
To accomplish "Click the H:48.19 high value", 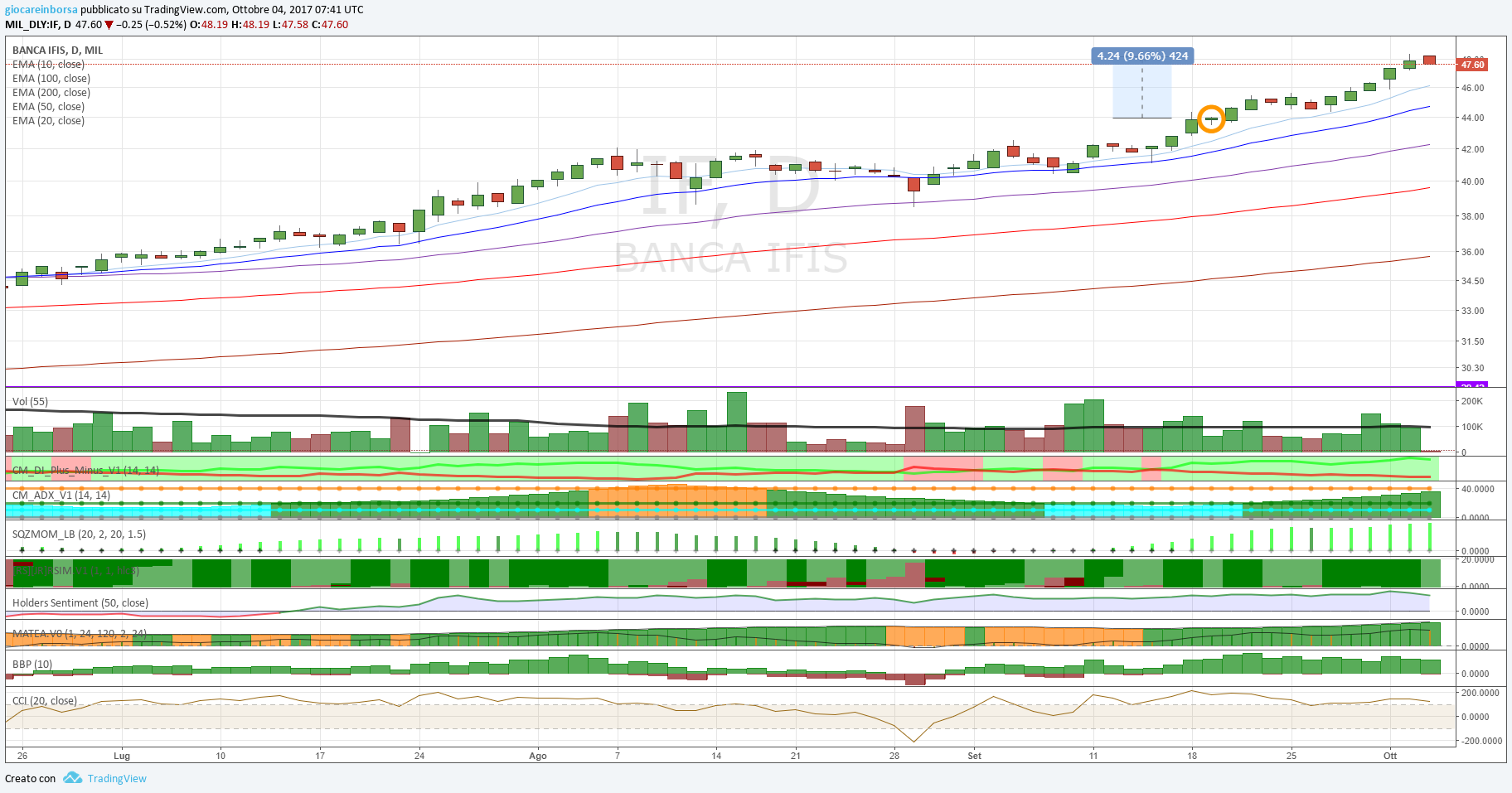I will tap(250, 25).
